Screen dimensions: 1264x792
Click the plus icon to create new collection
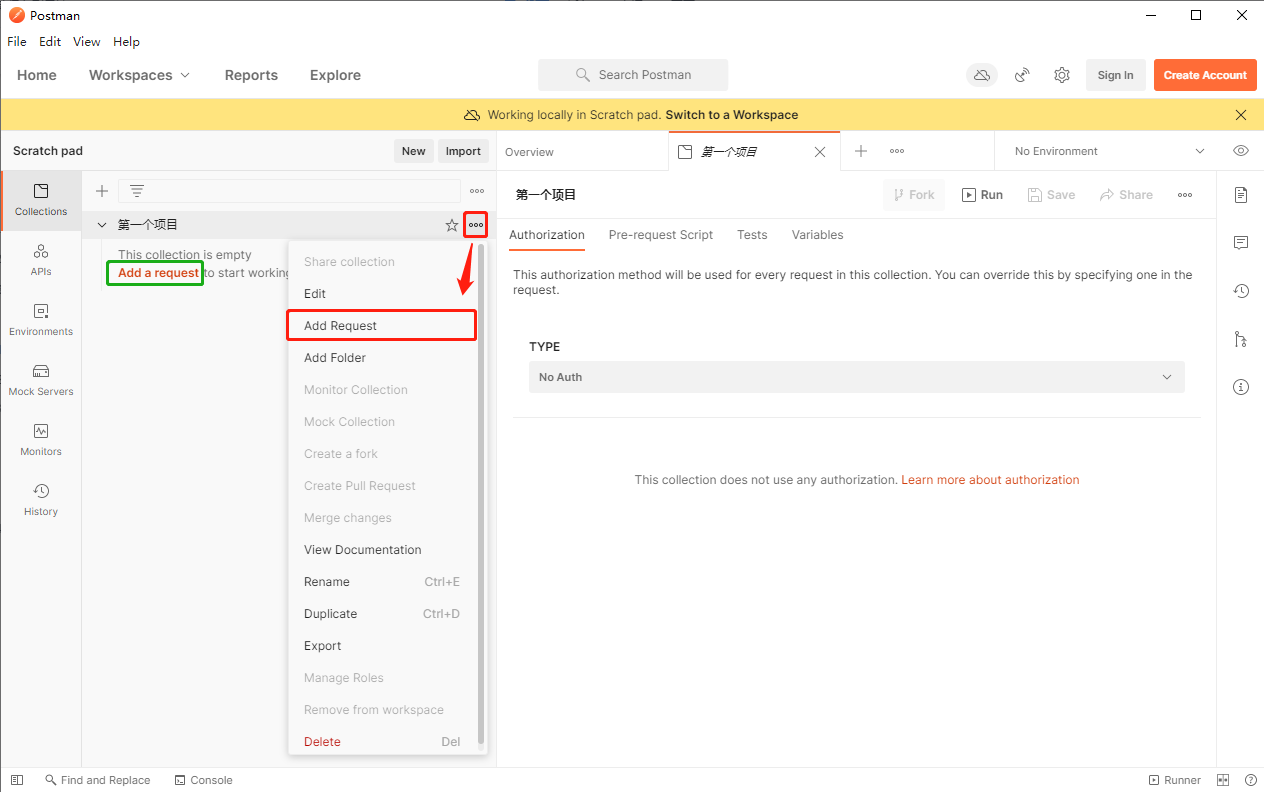click(x=102, y=191)
